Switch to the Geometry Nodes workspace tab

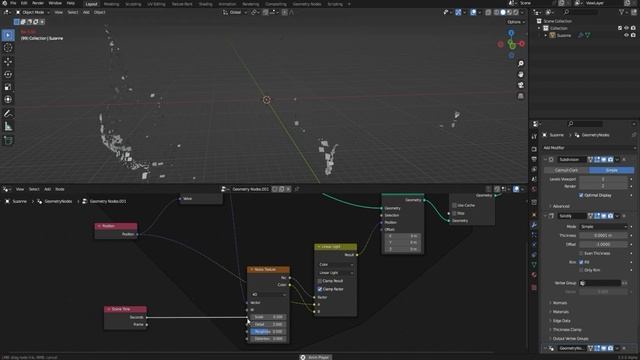point(307,4)
